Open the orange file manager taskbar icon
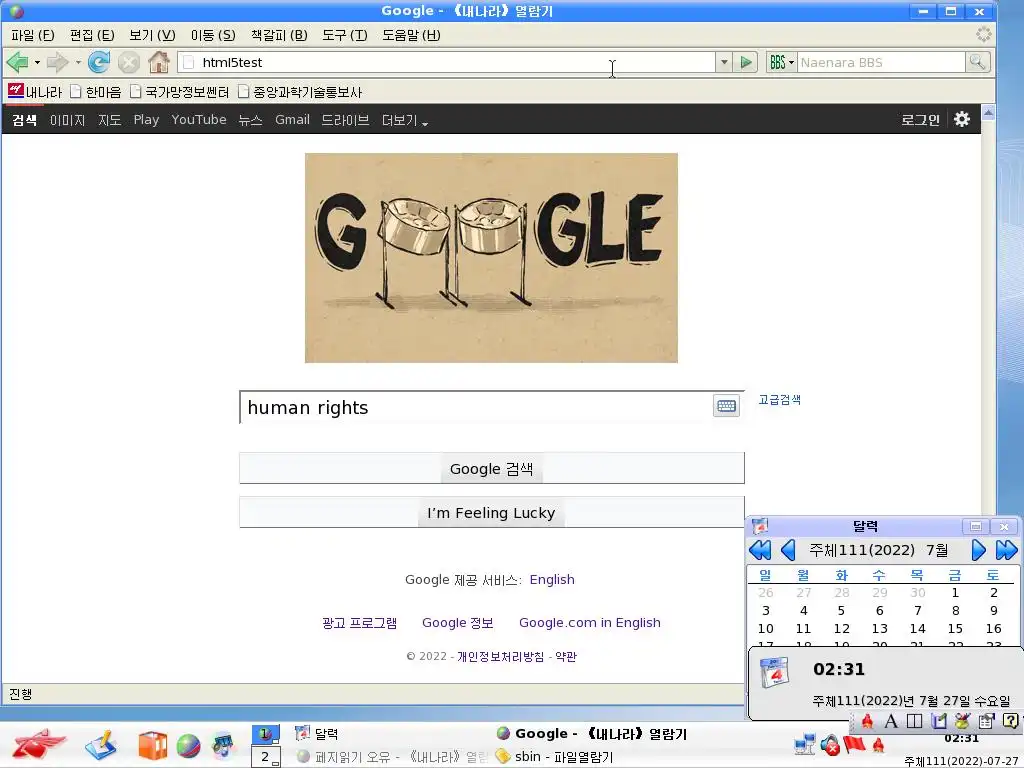Image resolution: width=1024 pixels, height=768 pixels. coord(152,746)
